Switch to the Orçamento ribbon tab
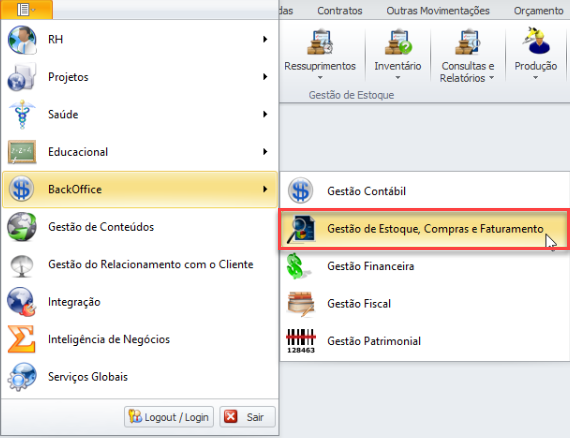 539,11
